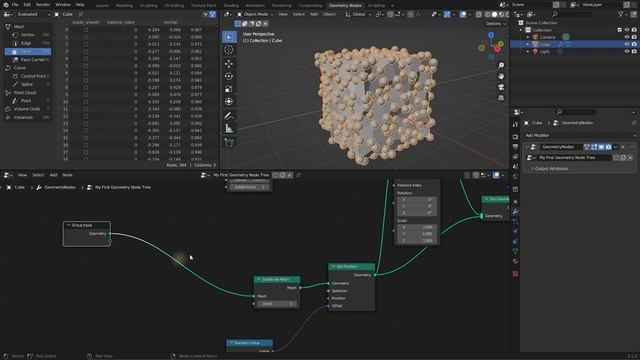The image size is (640, 360).
Task: Open the Modifiers wrench properties tab
Action: coord(515,211)
